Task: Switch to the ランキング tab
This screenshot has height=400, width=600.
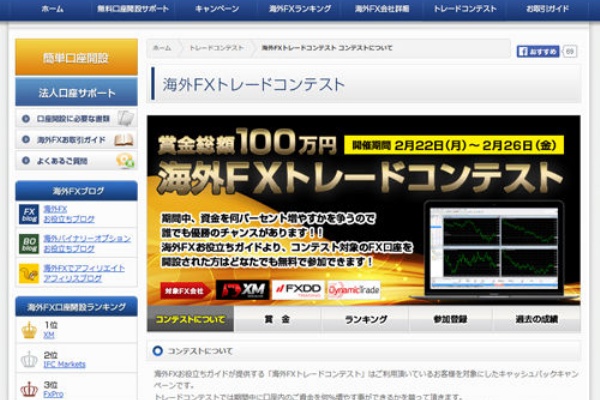Action: [365, 319]
